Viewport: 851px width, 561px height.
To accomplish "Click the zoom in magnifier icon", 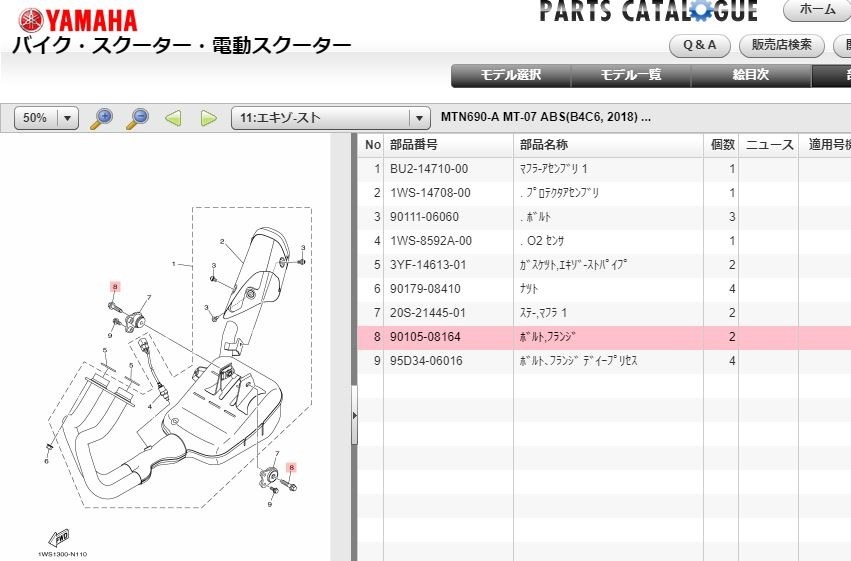I will pyautogui.click(x=101, y=118).
